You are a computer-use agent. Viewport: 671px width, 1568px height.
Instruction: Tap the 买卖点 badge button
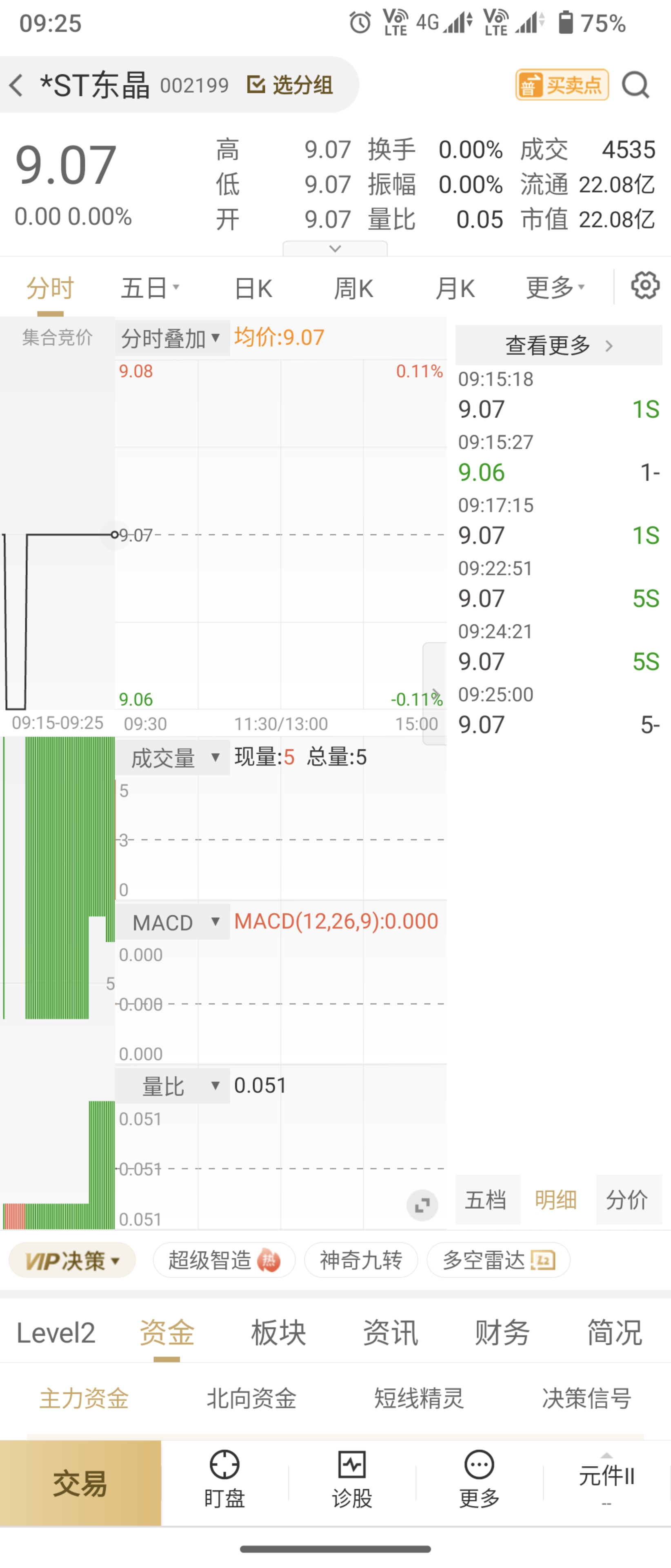pyautogui.click(x=562, y=85)
